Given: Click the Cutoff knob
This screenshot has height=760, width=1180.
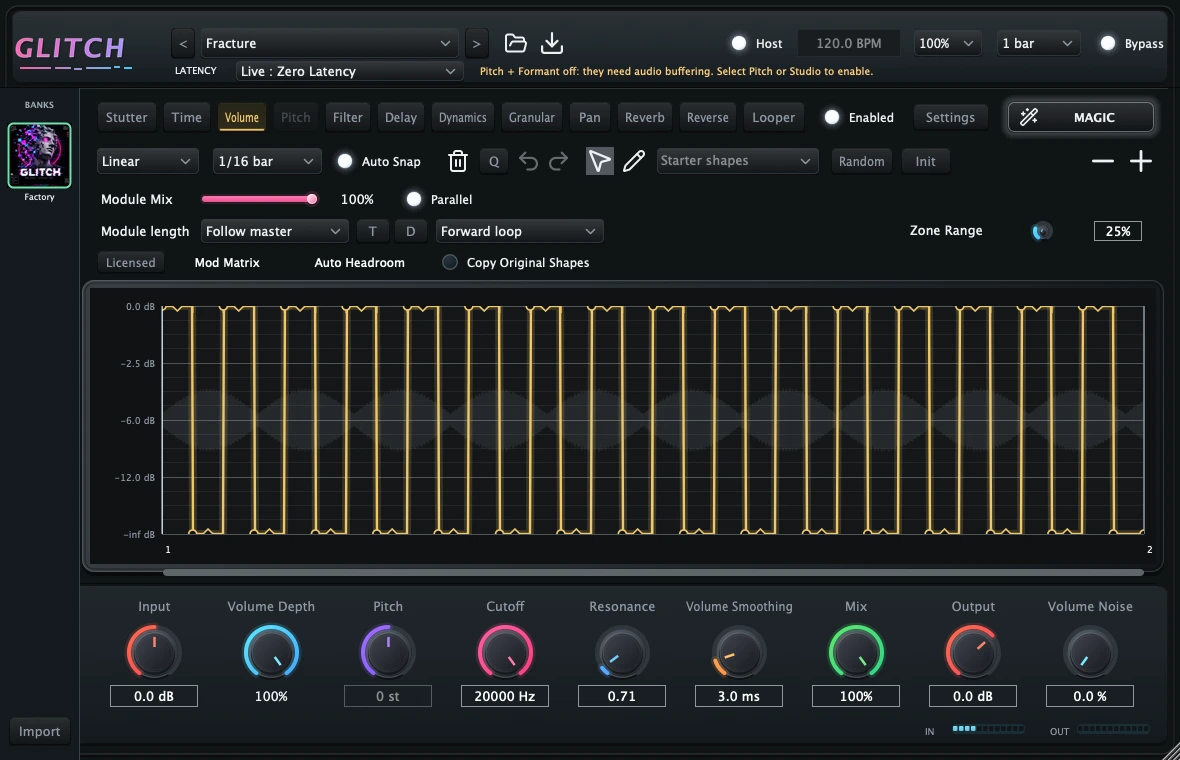Looking at the screenshot, I should click(x=505, y=652).
